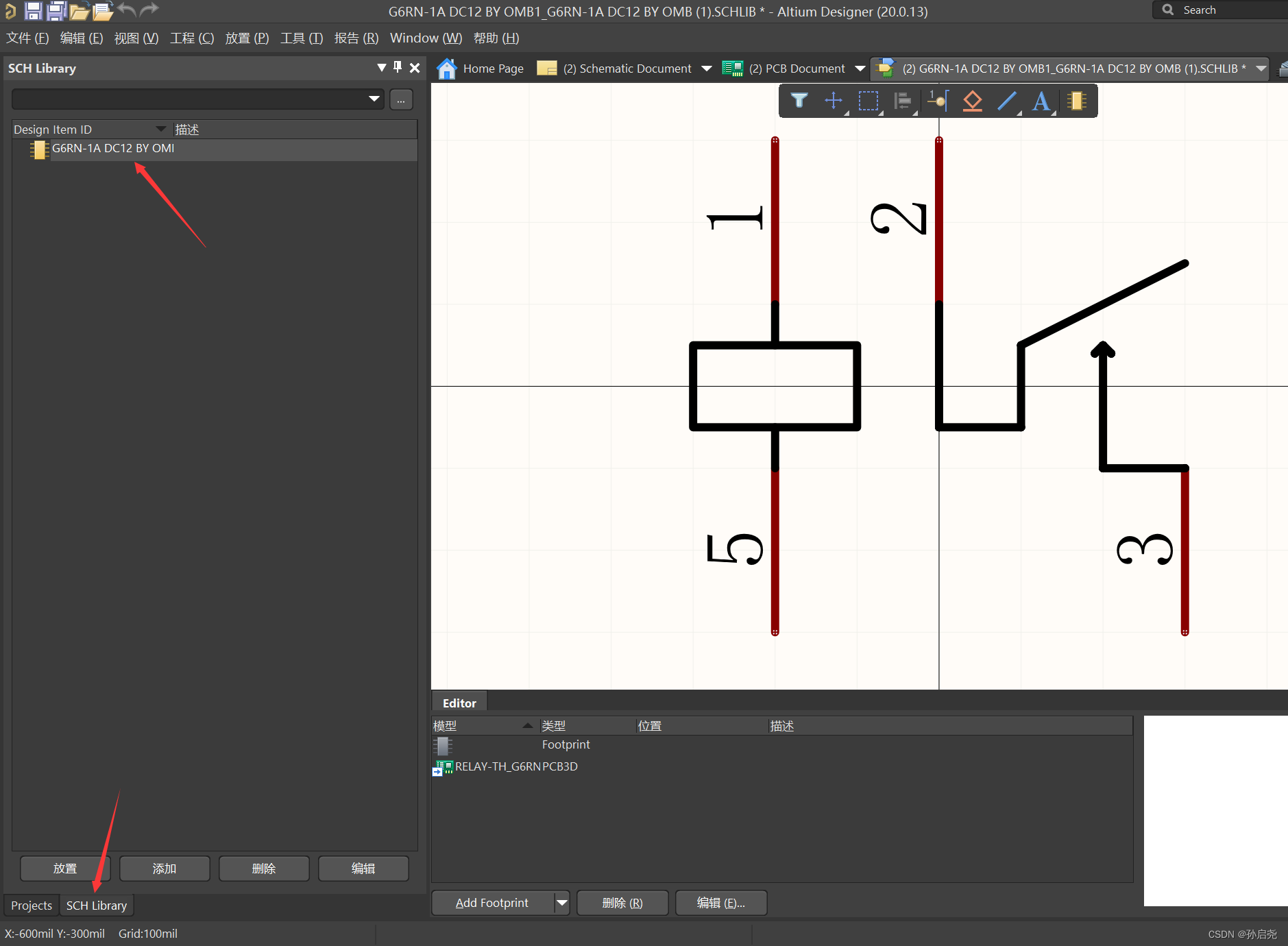Viewport: 1288px width, 946px height.
Task: Click the 放置 button
Action: coord(65,869)
